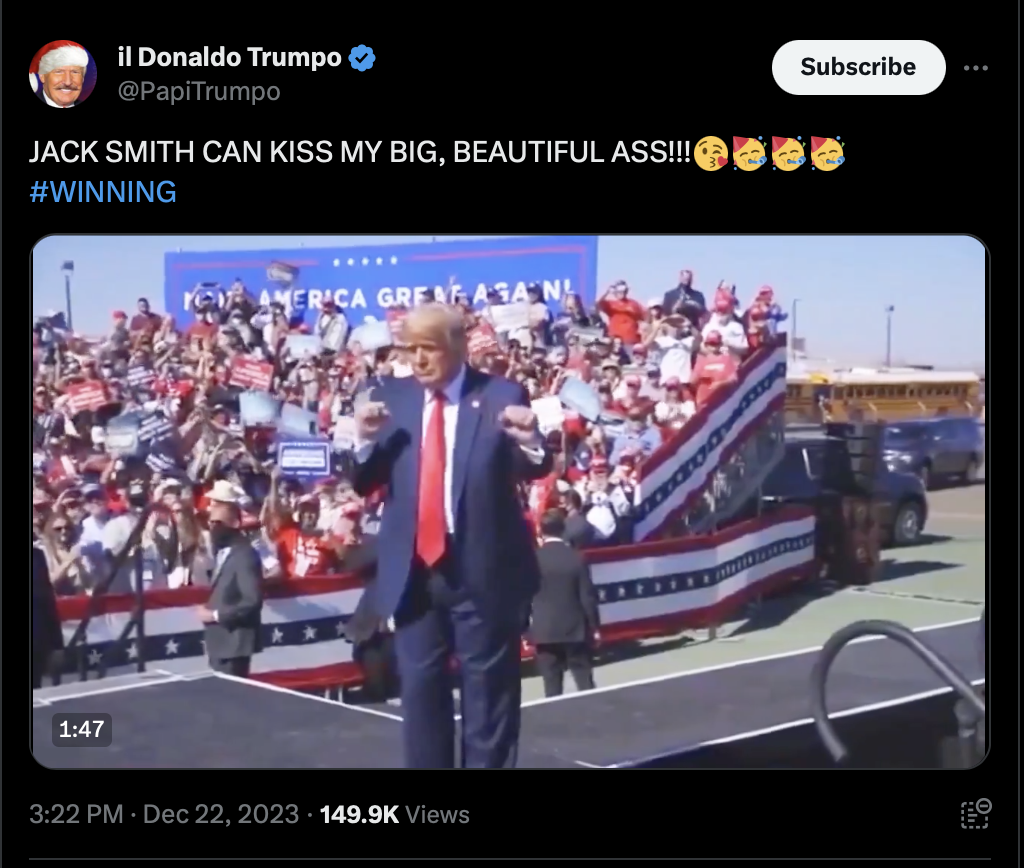Click the middle party face emoji
This screenshot has height=868, width=1024.
[x=788, y=153]
